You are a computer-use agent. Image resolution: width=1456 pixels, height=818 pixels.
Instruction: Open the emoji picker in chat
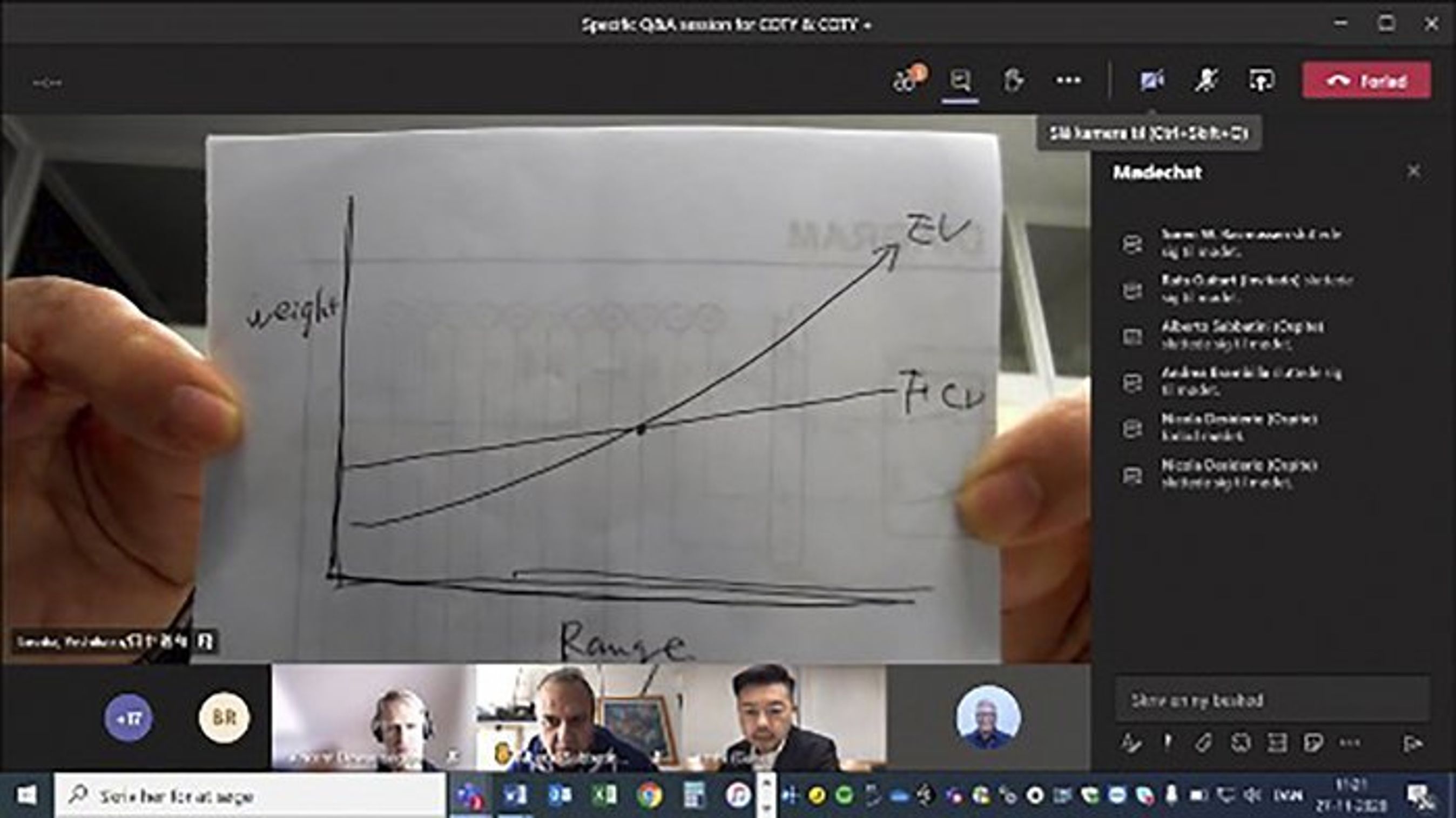pyautogui.click(x=1240, y=743)
